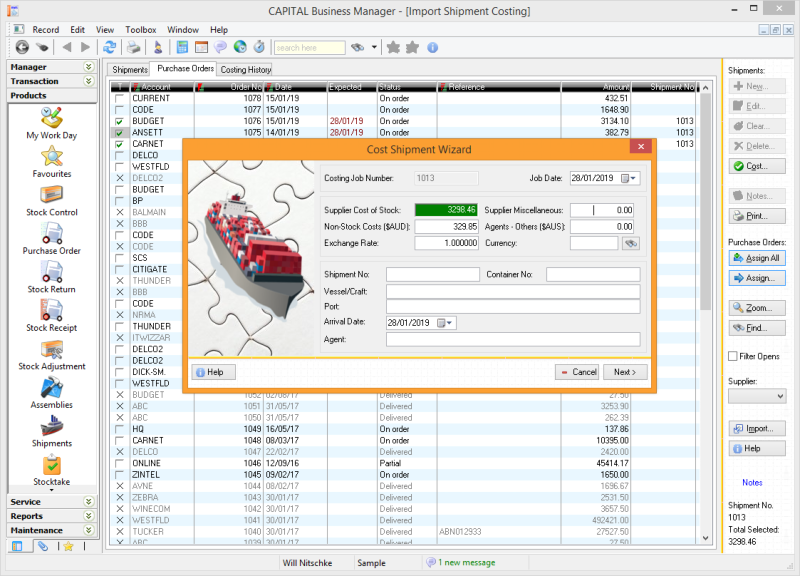Click the Assign All button
This screenshot has width=800, height=576.
click(x=757, y=258)
